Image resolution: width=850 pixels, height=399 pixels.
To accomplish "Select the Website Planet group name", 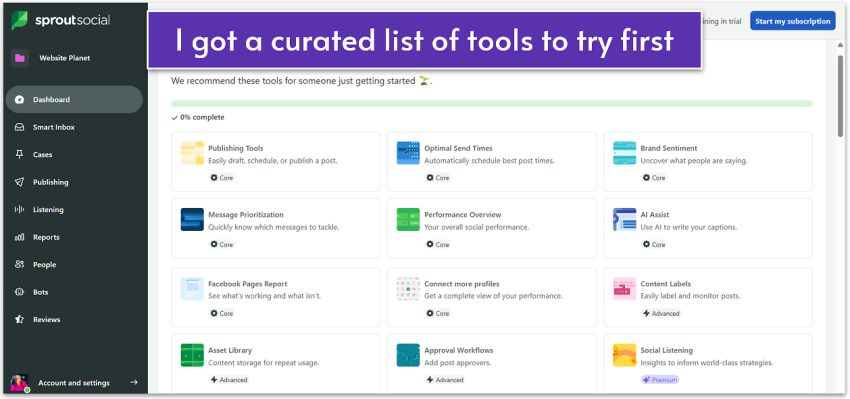I will pos(65,58).
